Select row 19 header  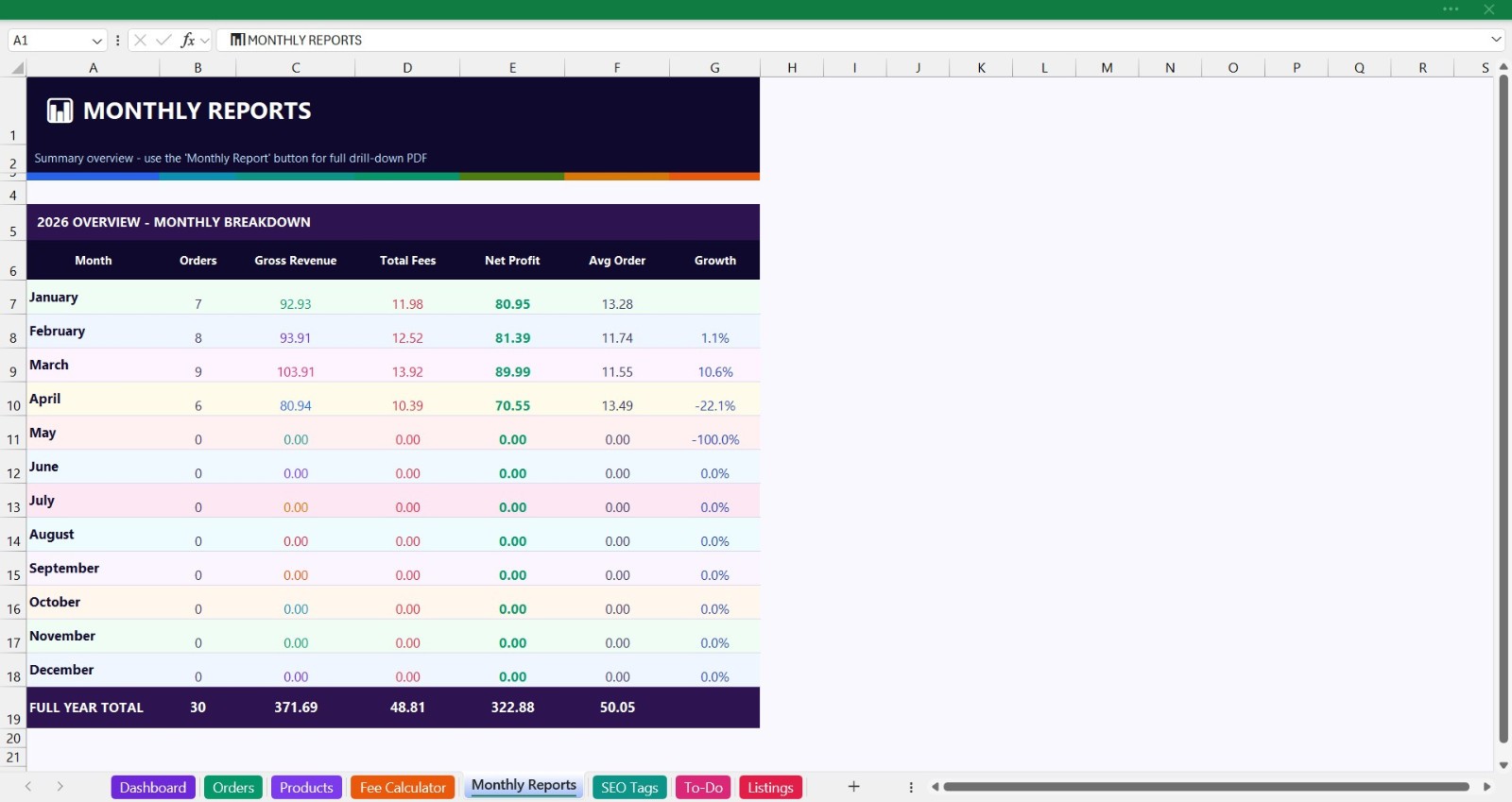pyautogui.click(x=13, y=708)
